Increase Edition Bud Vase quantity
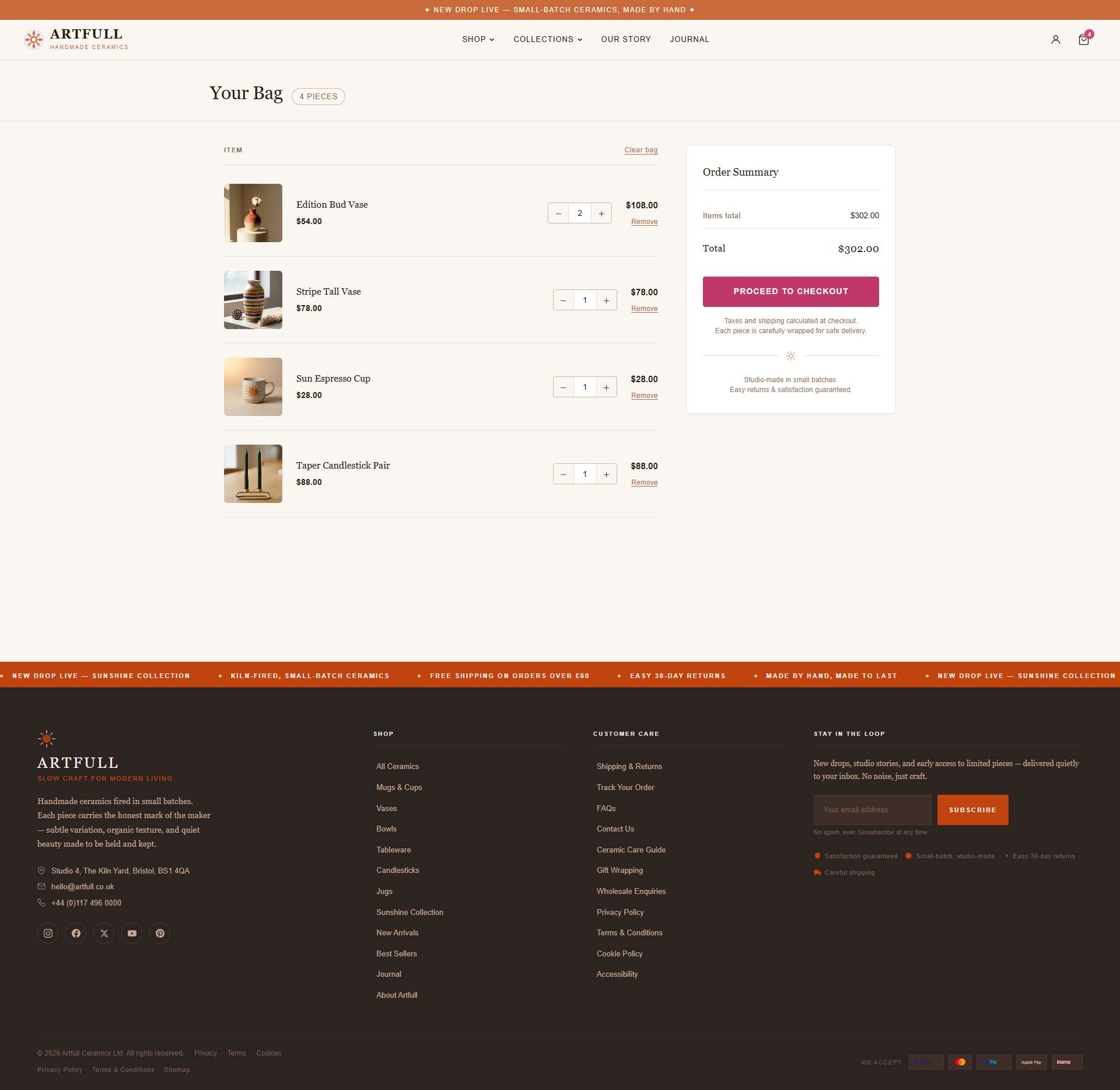 601,214
